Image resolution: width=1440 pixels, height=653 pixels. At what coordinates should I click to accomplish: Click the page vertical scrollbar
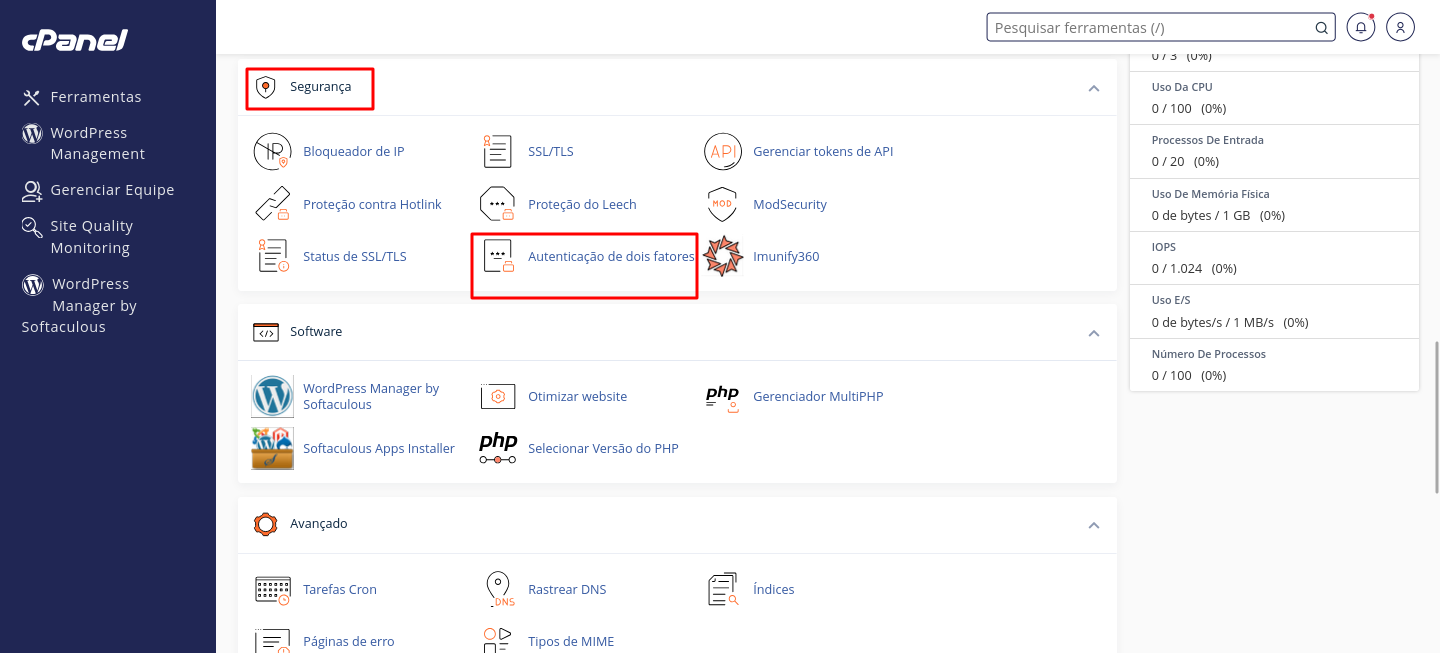pyautogui.click(x=1435, y=400)
